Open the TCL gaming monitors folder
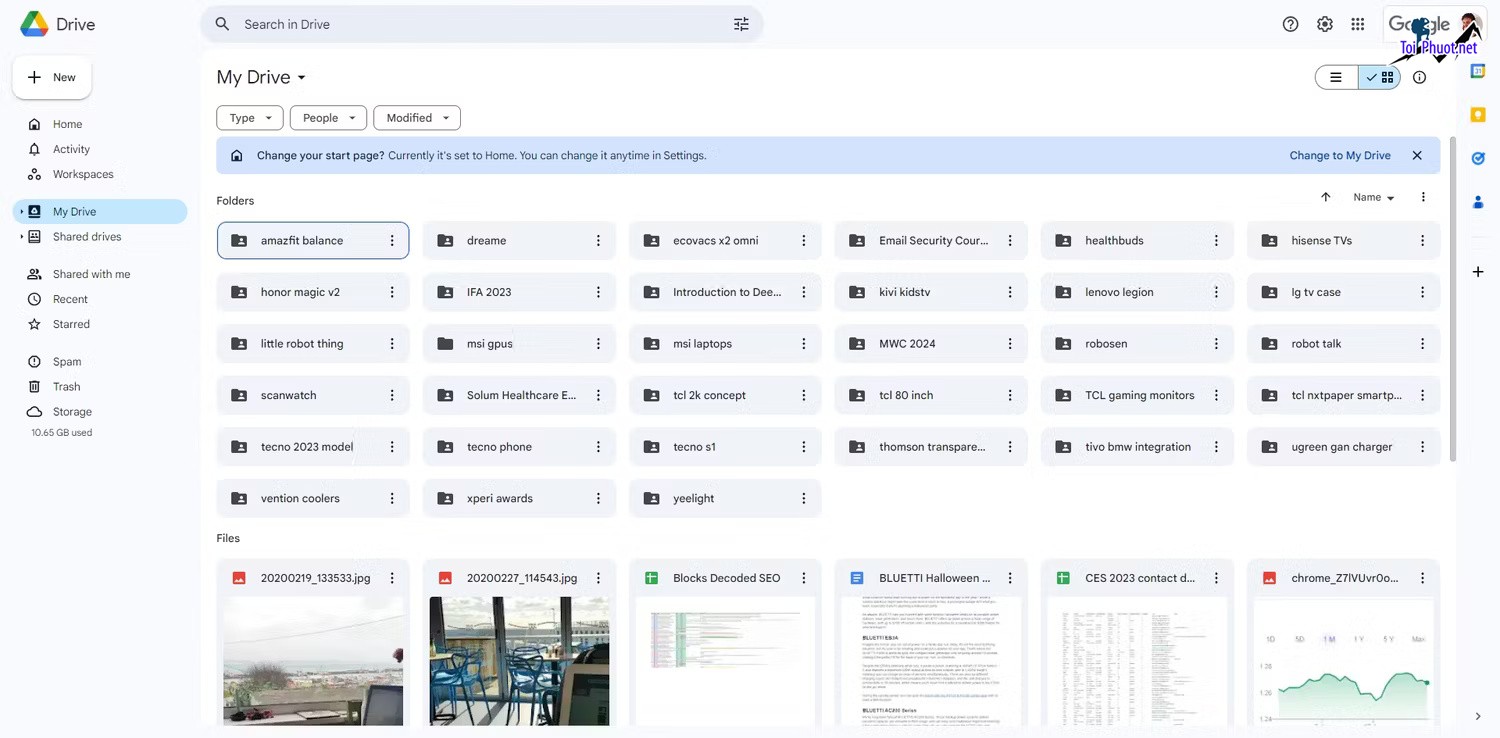Viewport: 1500px width, 738px height. [1137, 396]
